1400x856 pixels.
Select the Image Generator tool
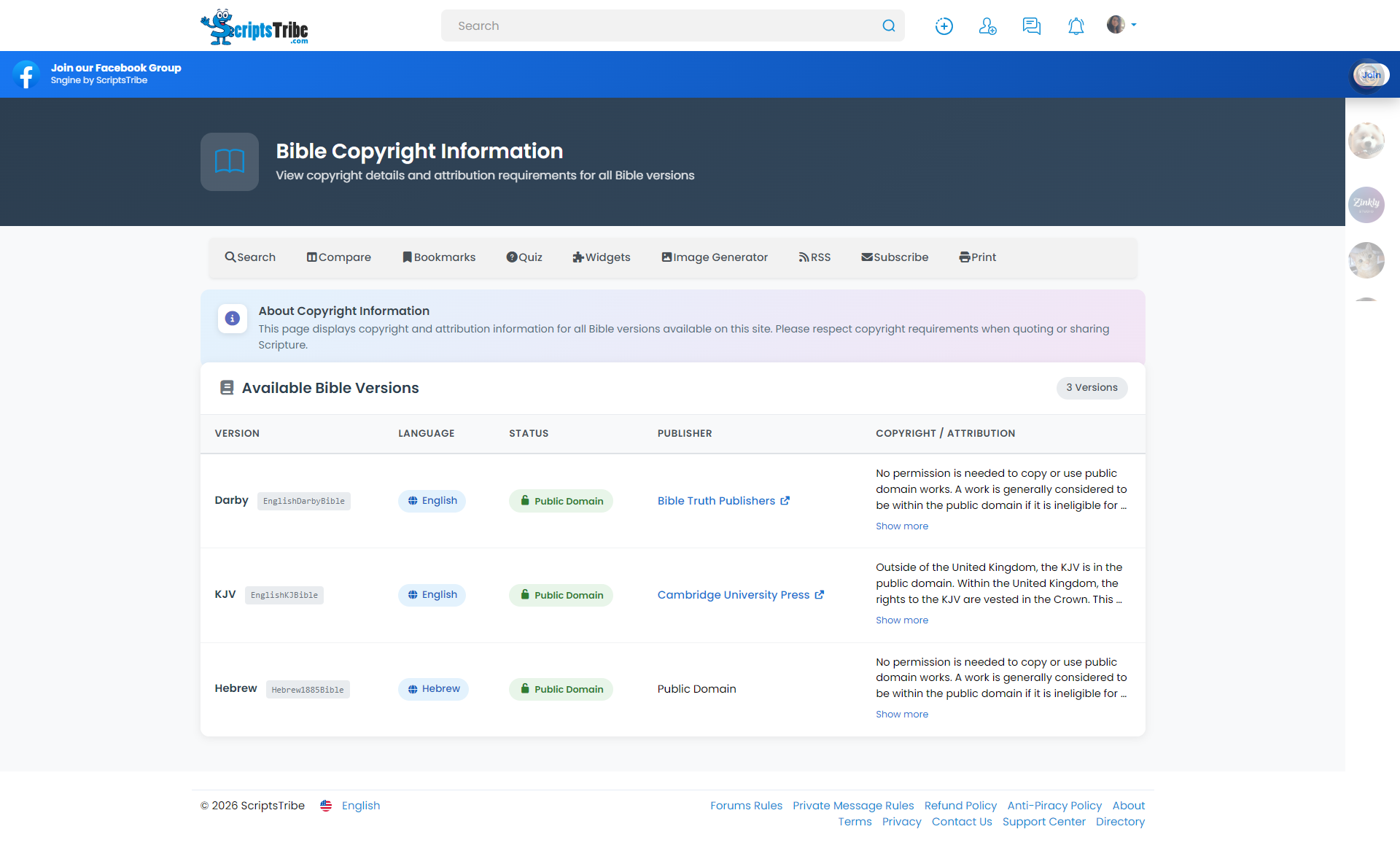[x=714, y=257]
